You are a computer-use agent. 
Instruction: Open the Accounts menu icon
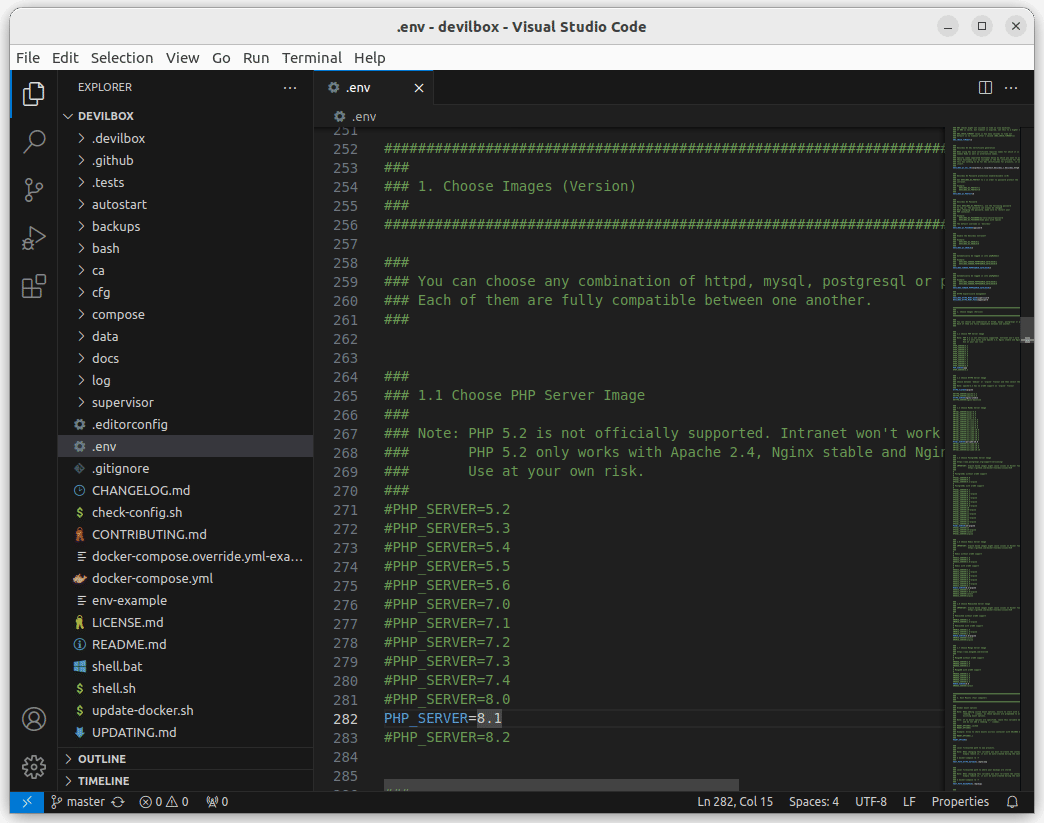click(x=34, y=719)
